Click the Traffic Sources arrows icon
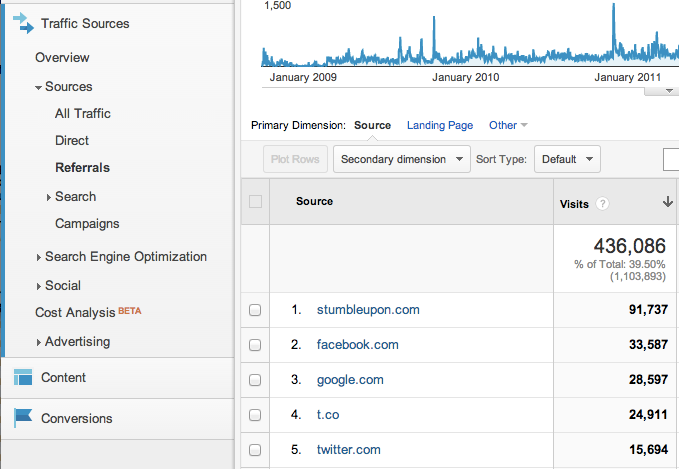Viewport: 679px width, 469px height. click(23, 23)
